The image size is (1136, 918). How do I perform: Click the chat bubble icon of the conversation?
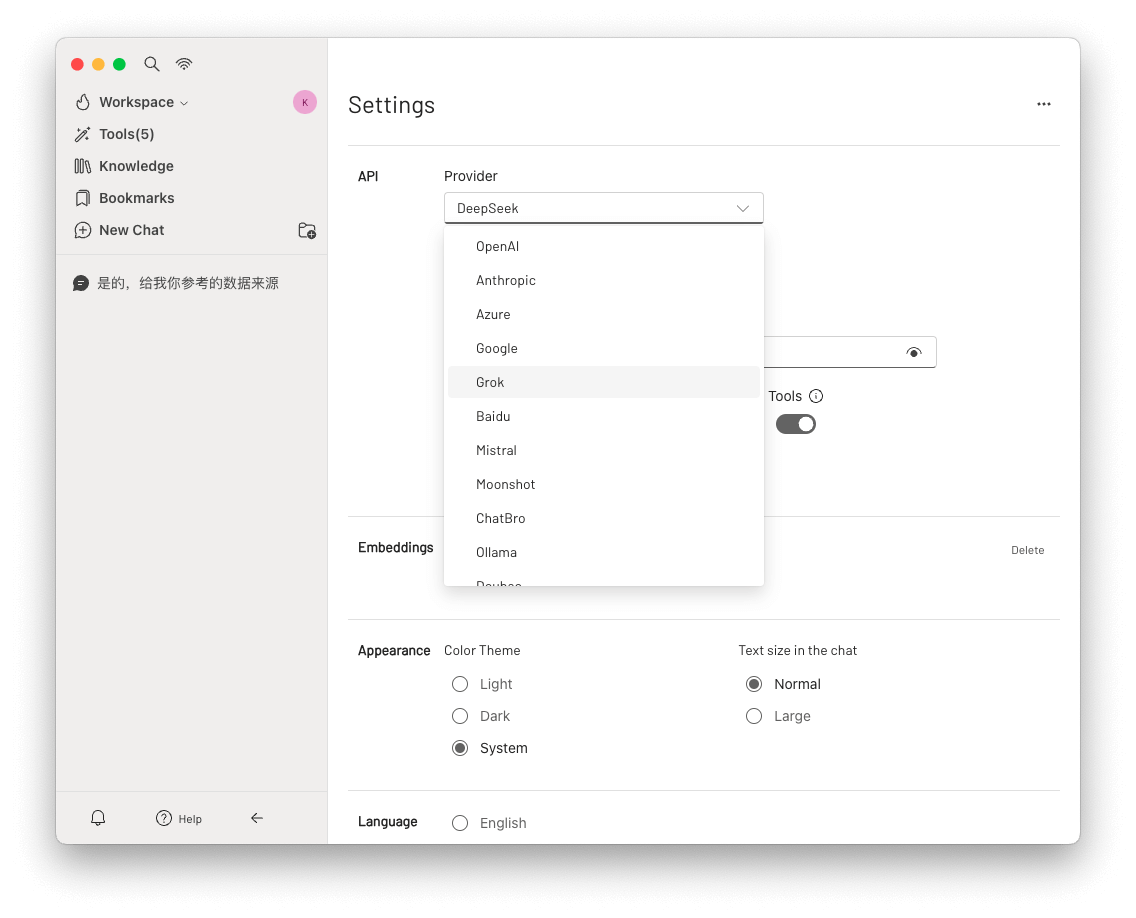pos(81,283)
